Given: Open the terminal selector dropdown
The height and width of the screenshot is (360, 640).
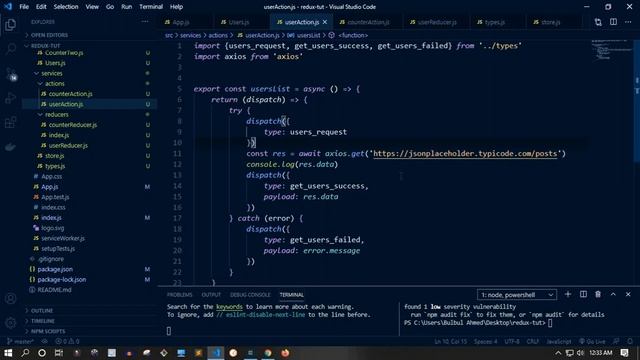Looking at the screenshot, I should tap(517, 295).
